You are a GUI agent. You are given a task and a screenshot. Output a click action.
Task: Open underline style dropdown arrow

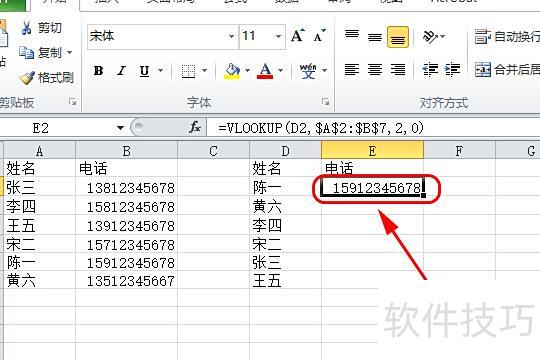click(x=160, y=71)
